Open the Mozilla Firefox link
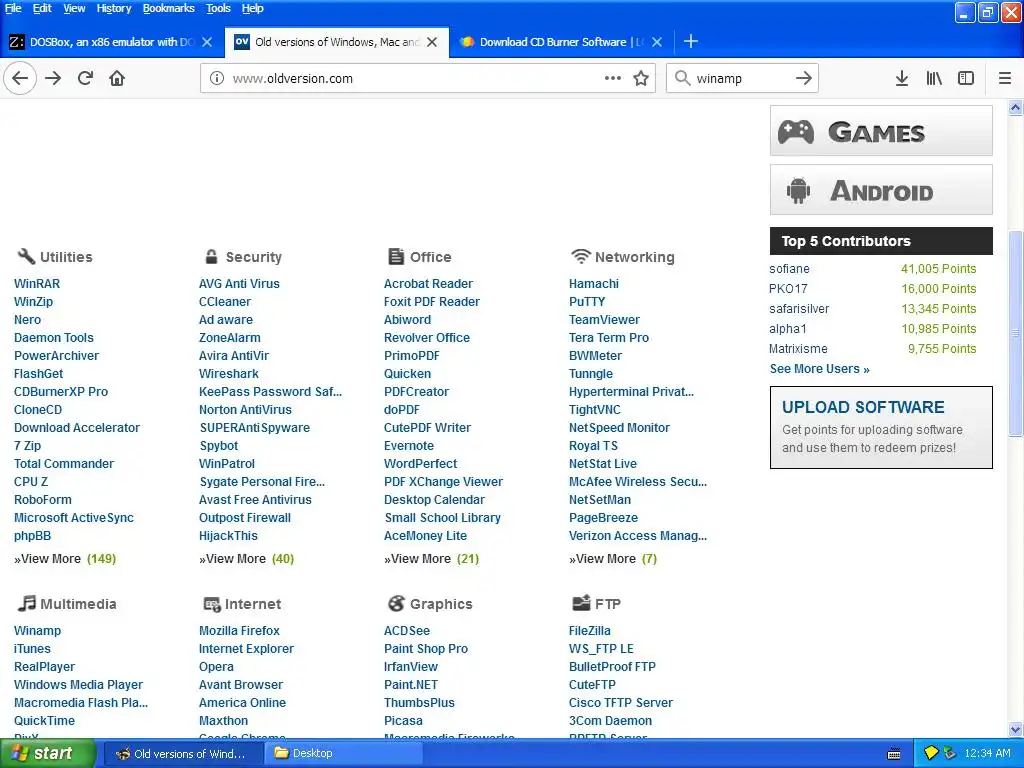The image size is (1024, 768). (x=239, y=630)
